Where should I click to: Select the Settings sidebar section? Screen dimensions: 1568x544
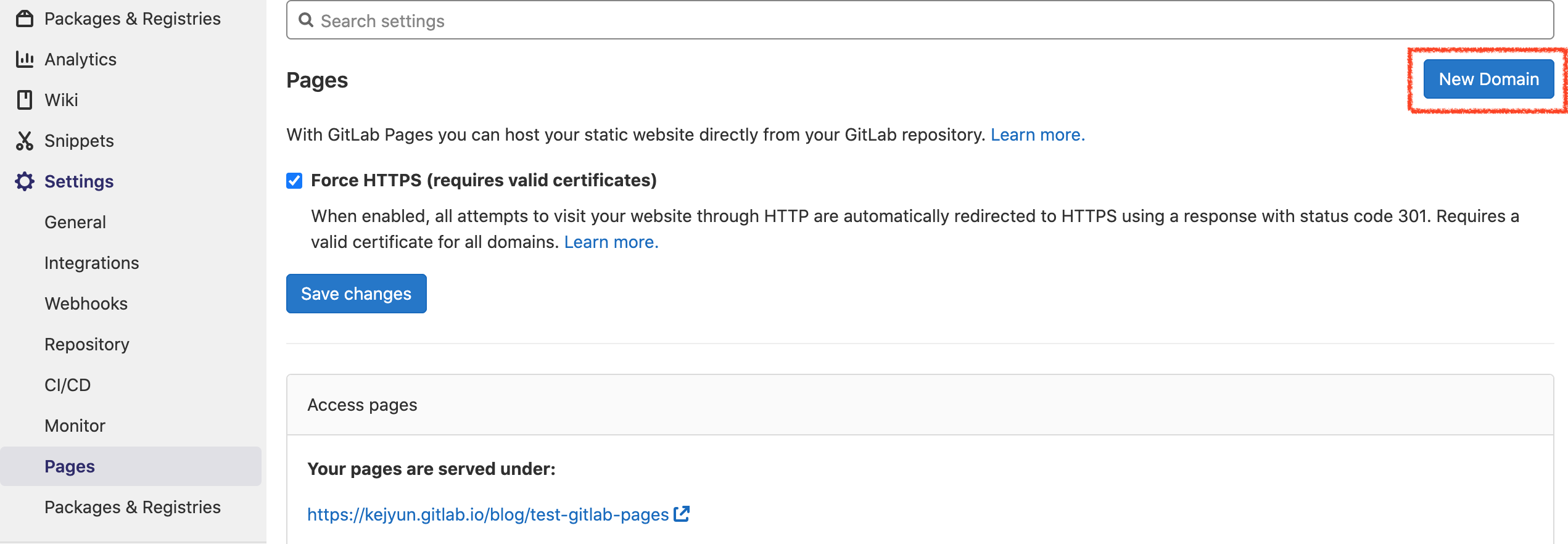[x=79, y=181]
